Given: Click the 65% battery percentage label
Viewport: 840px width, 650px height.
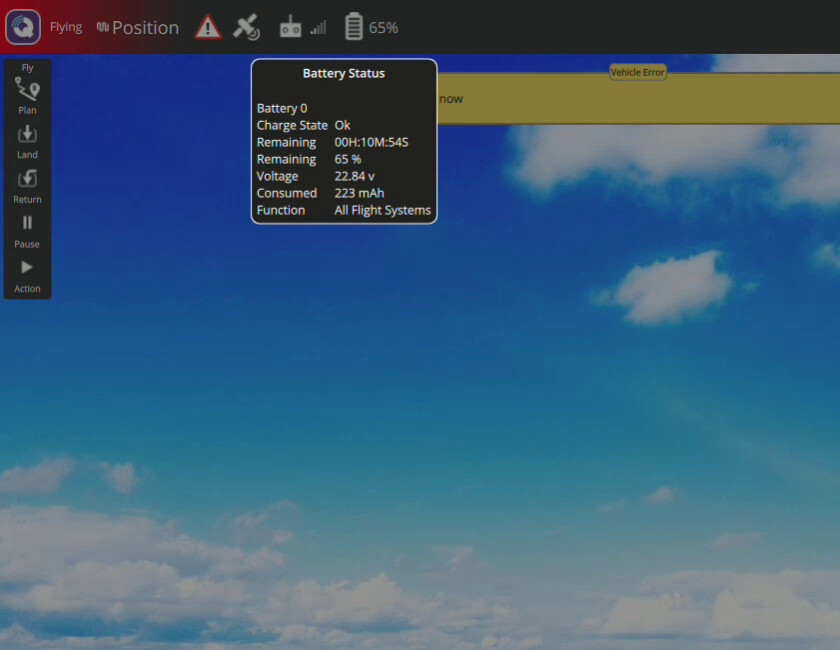Looking at the screenshot, I should pyautogui.click(x=383, y=28).
